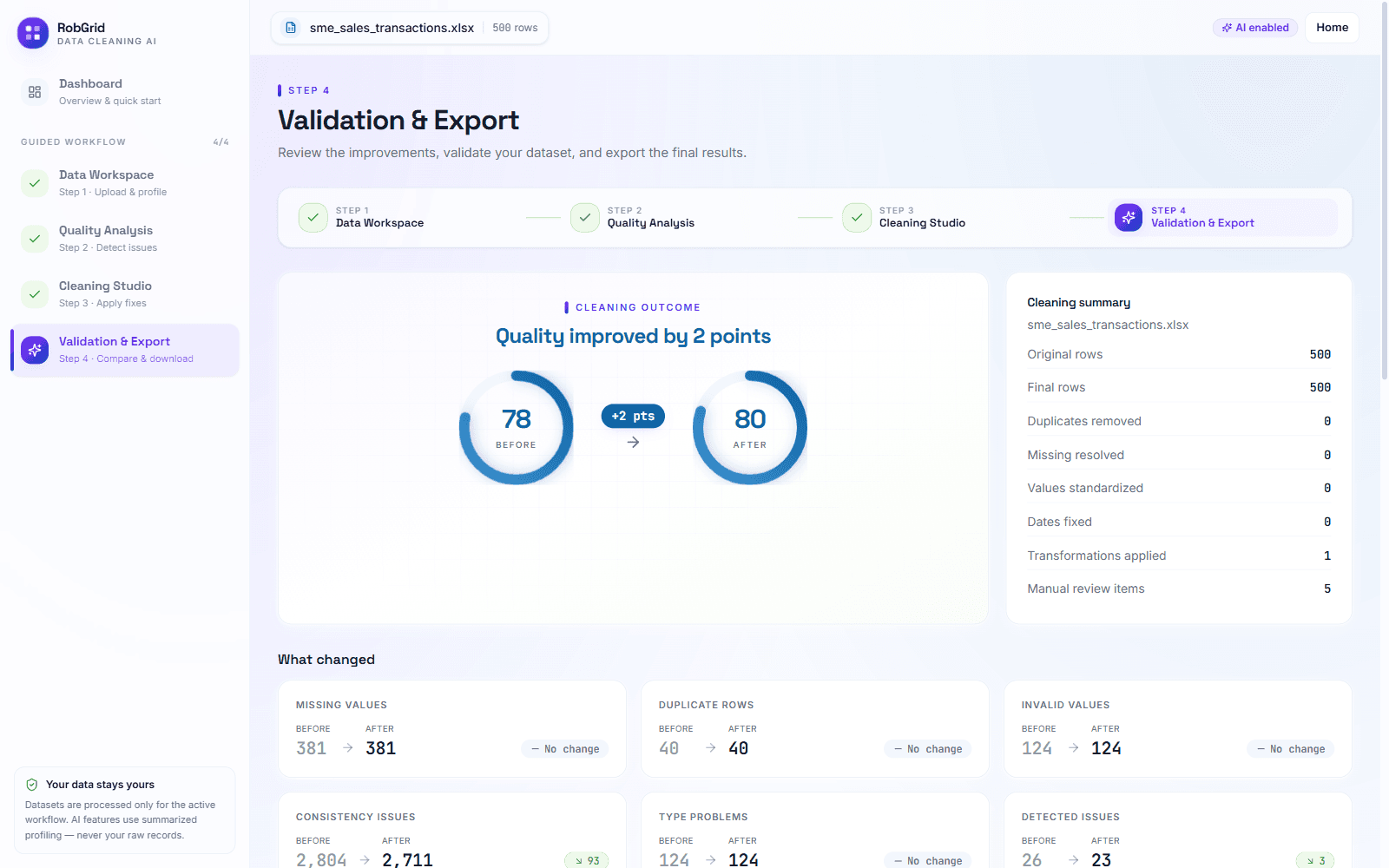
Task: Click the arrow icon in Invalid Values card
Action: tap(1074, 747)
